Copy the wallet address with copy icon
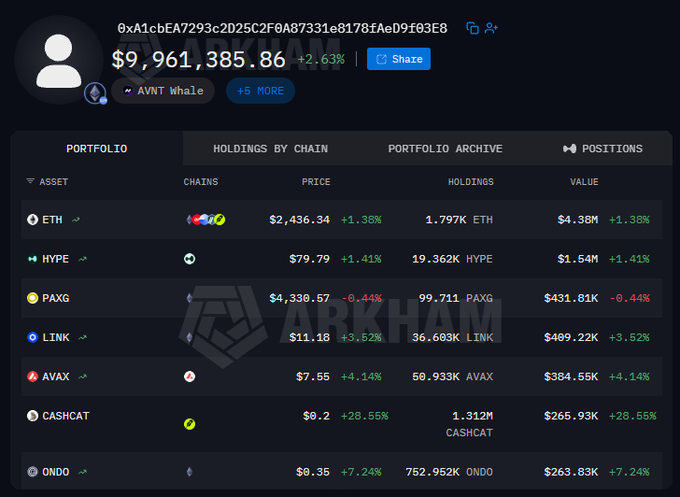This screenshot has width=680, height=497. [x=472, y=28]
